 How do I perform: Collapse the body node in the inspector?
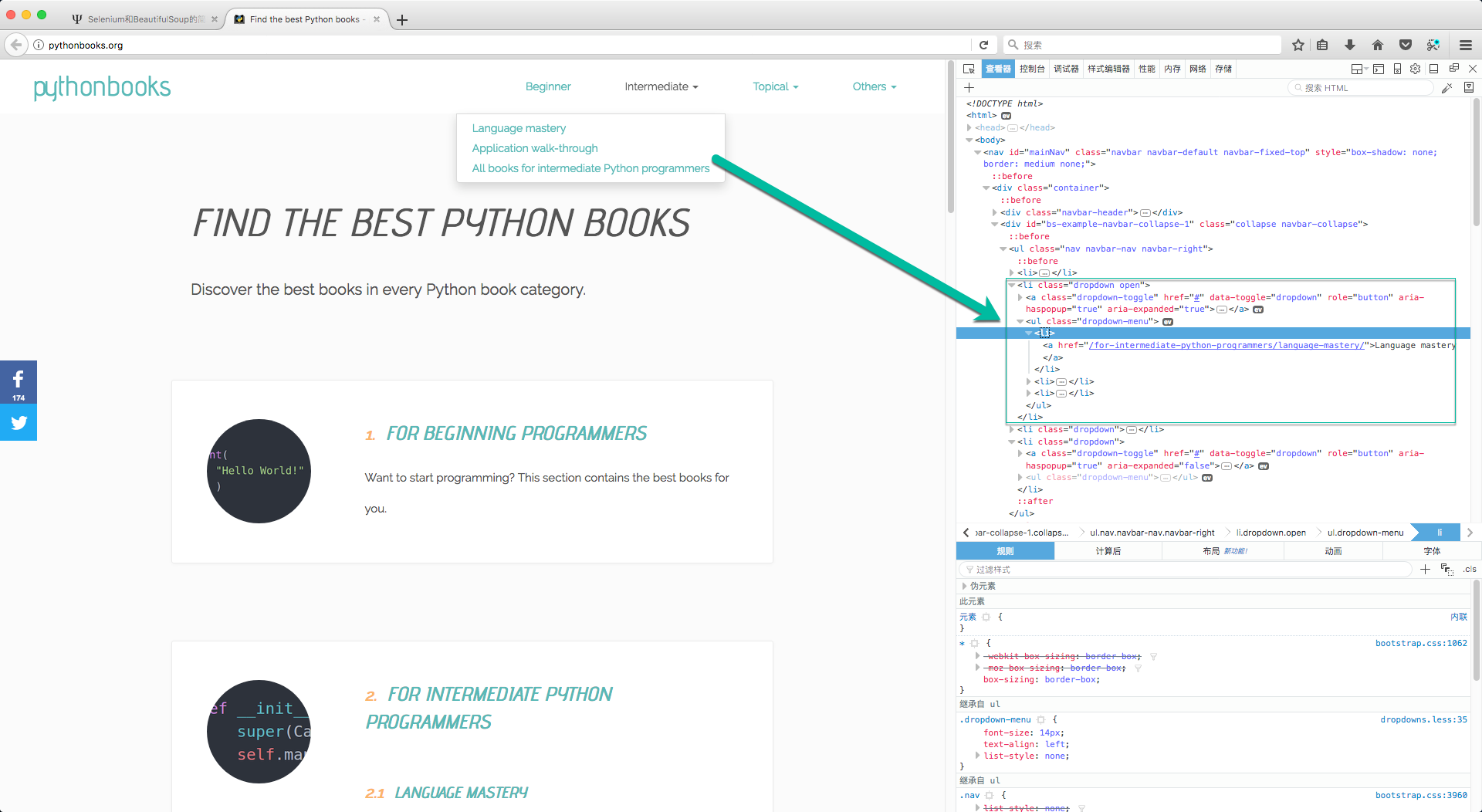click(969, 140)
